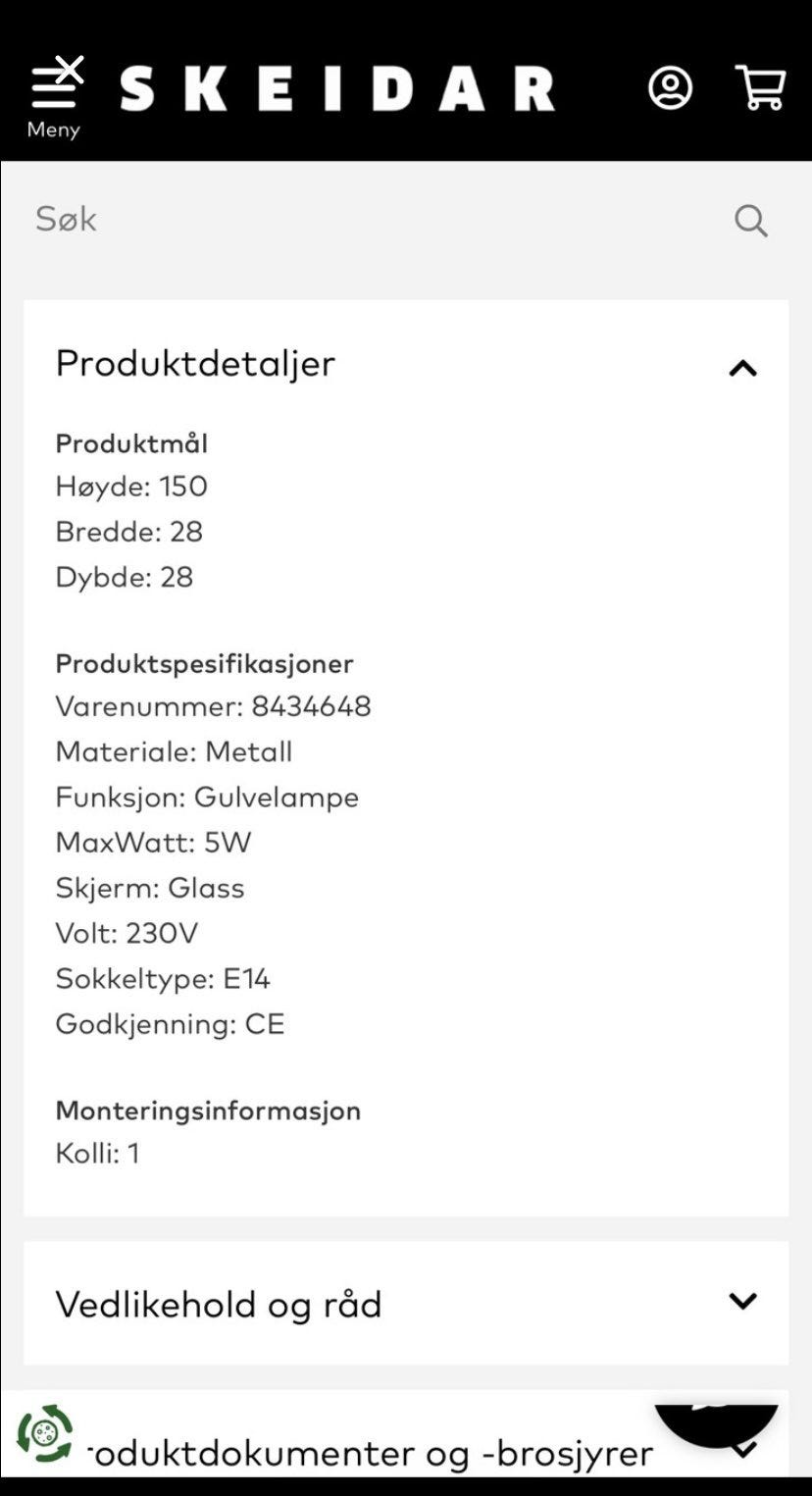The height and width of the screenshot is (1496, 812).
Task: Collapse Produktdetaljer with the up chevron
Action: (742, 369)
